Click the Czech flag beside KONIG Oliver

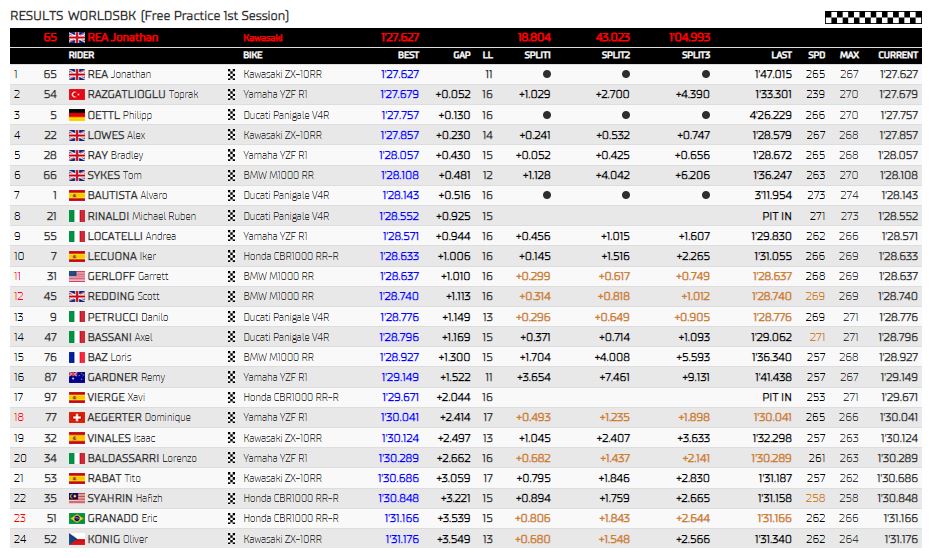[x=77, y=539]
